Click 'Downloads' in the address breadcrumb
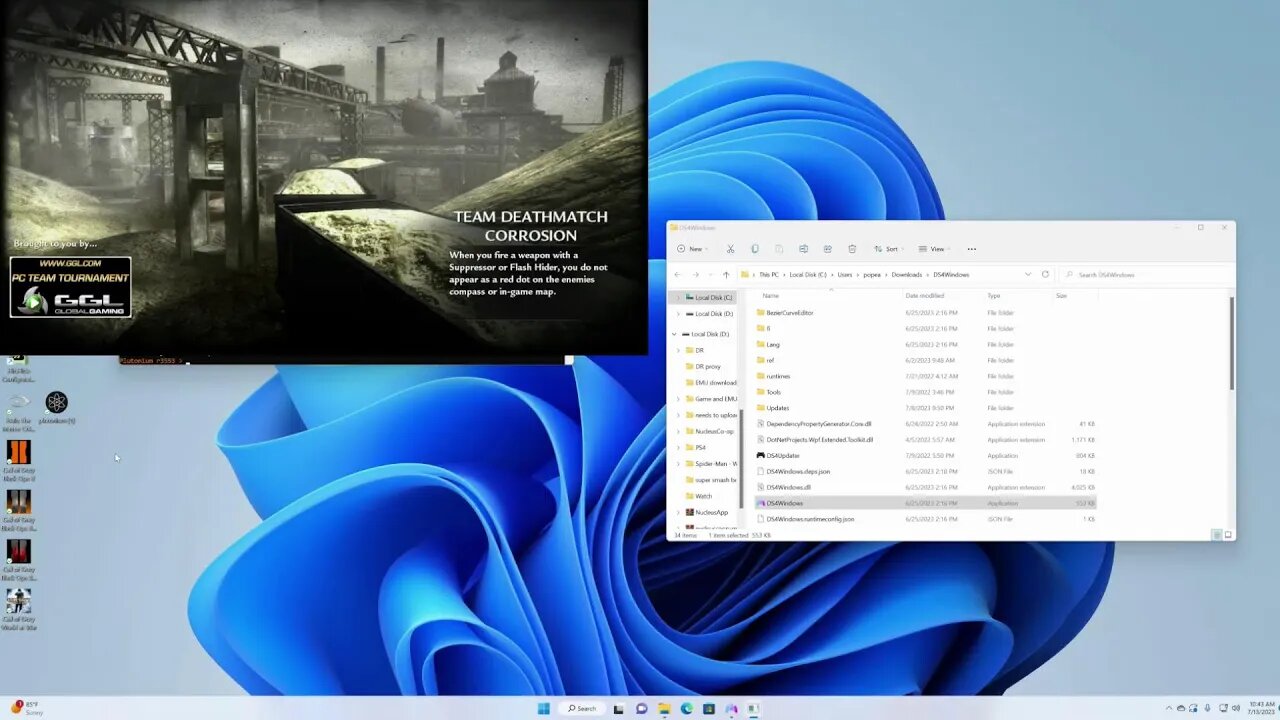The height and width of the screenshot is (720, 1280). point(907,274)
